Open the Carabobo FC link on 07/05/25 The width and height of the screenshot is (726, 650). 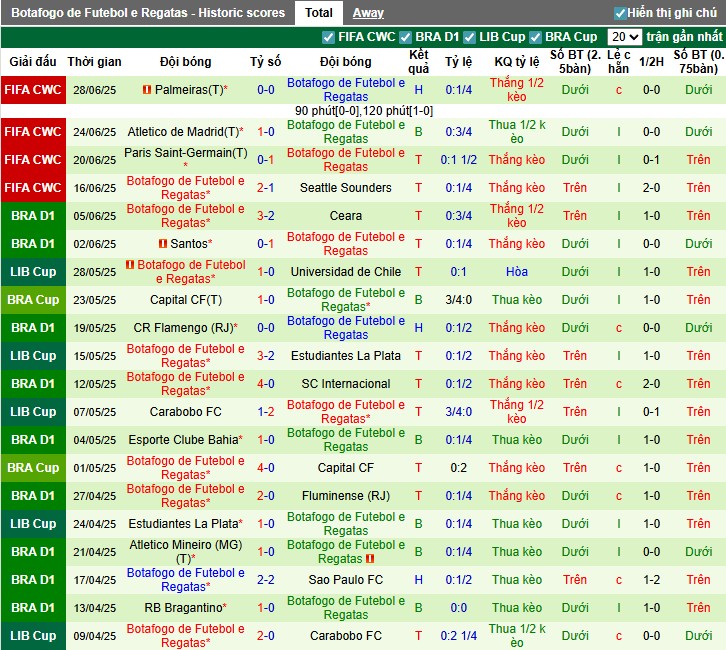tap(185, 412)
